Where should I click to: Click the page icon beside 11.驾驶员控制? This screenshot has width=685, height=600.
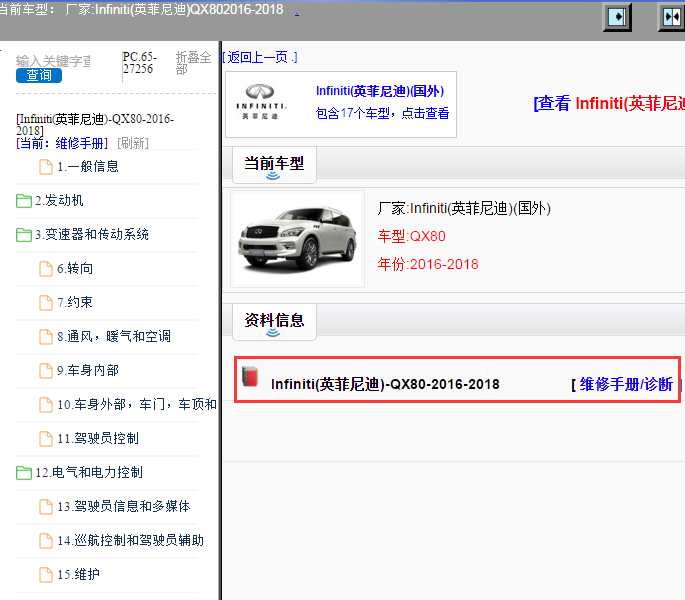click(x=46, y=439)
